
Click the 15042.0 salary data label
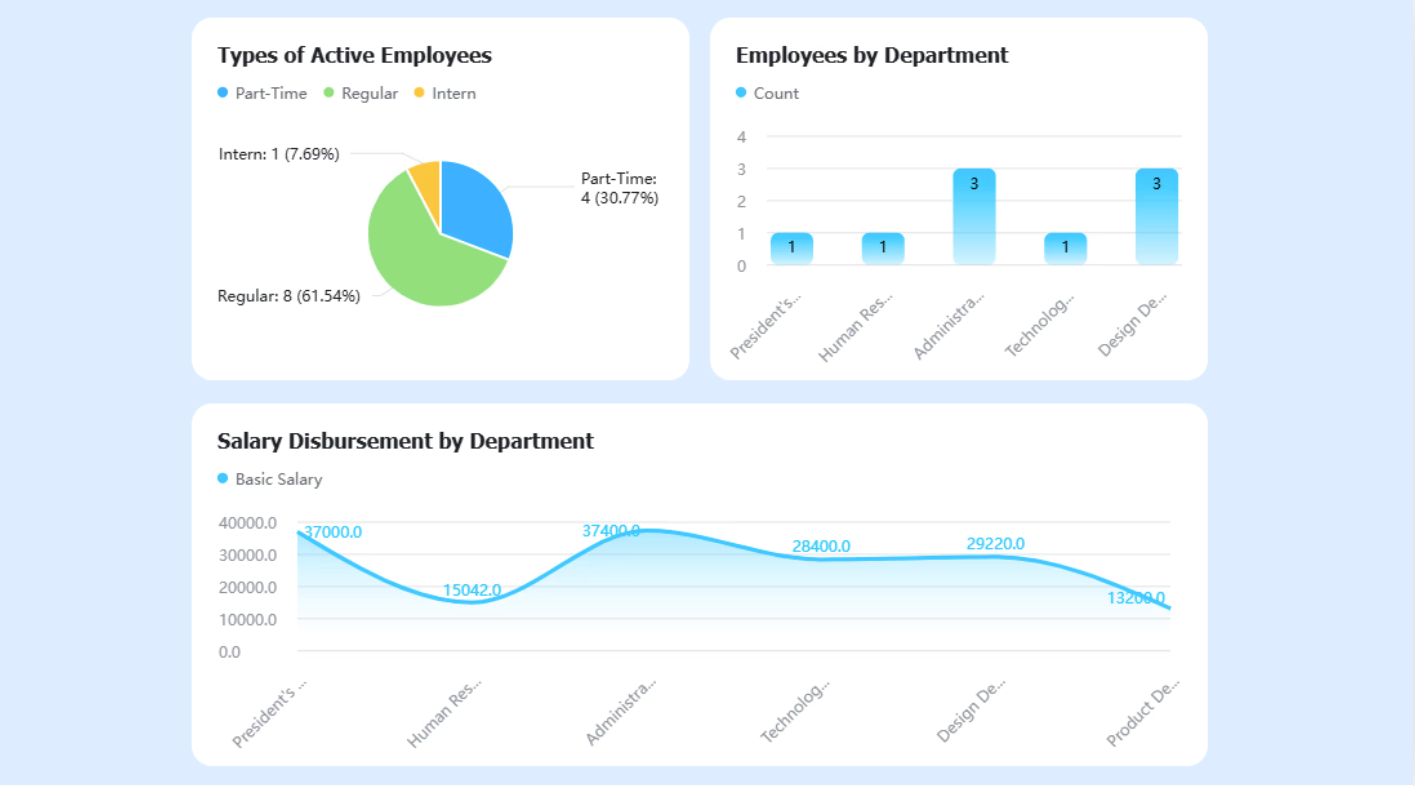472,591
